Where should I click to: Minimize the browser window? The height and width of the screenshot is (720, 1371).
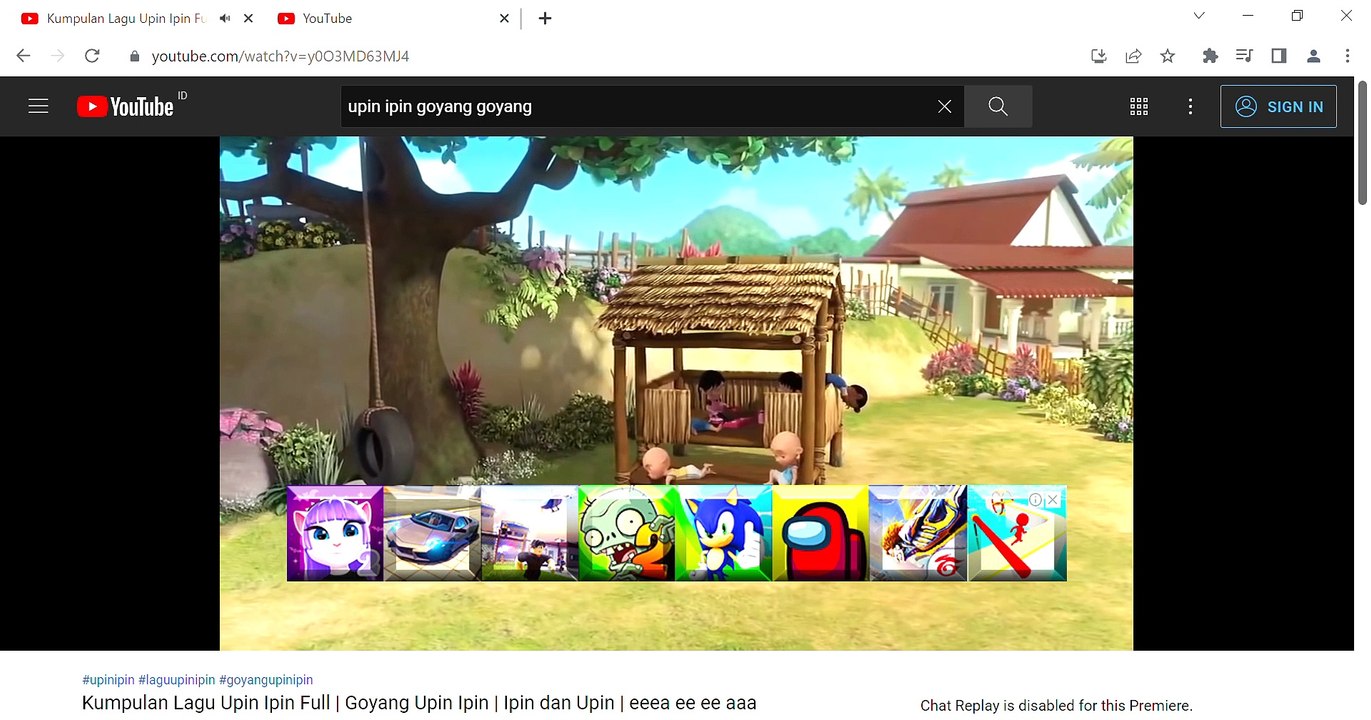[1248, 16]
